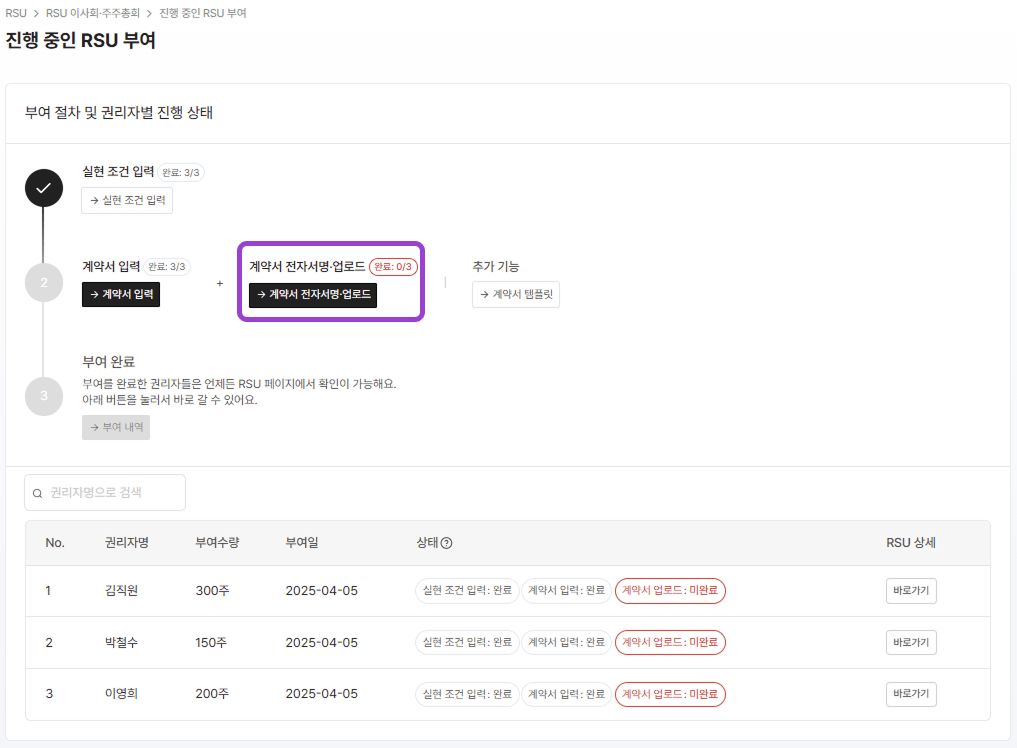Click 계약서 입력: 완료 tag for 이영희
1017x748 pixels.
tap(566, 694)
